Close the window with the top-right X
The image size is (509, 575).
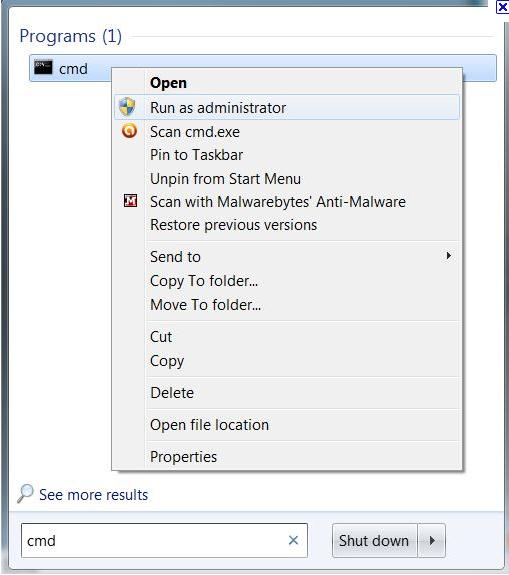click(502, 7)
